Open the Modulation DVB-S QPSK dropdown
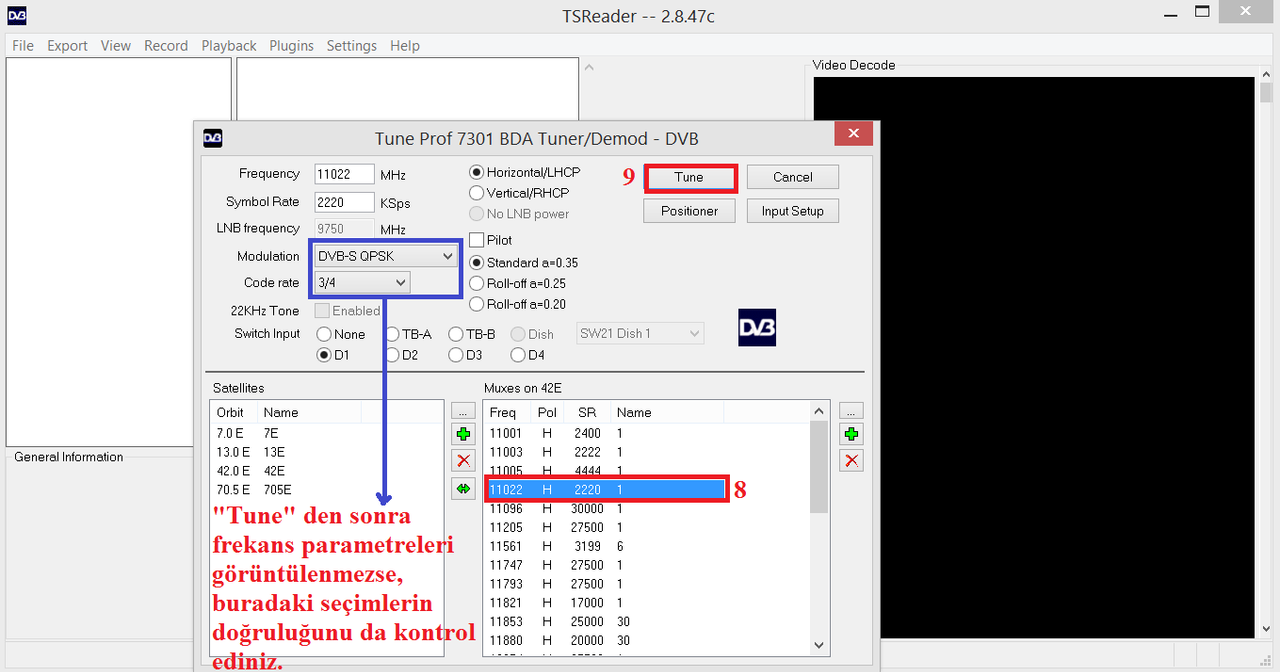 point(387,256)
